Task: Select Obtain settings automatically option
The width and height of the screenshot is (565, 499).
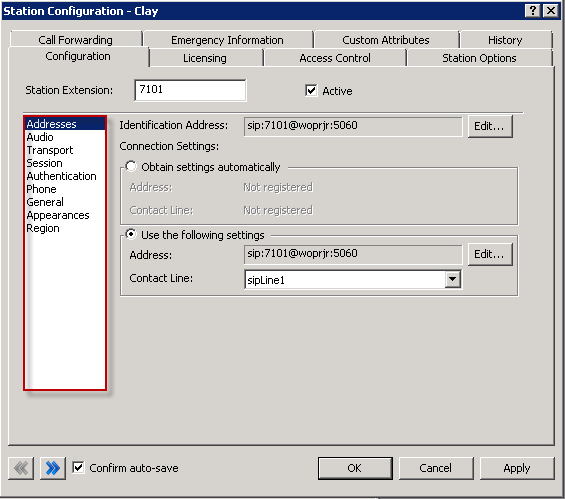Action: [x=131, y=166]
